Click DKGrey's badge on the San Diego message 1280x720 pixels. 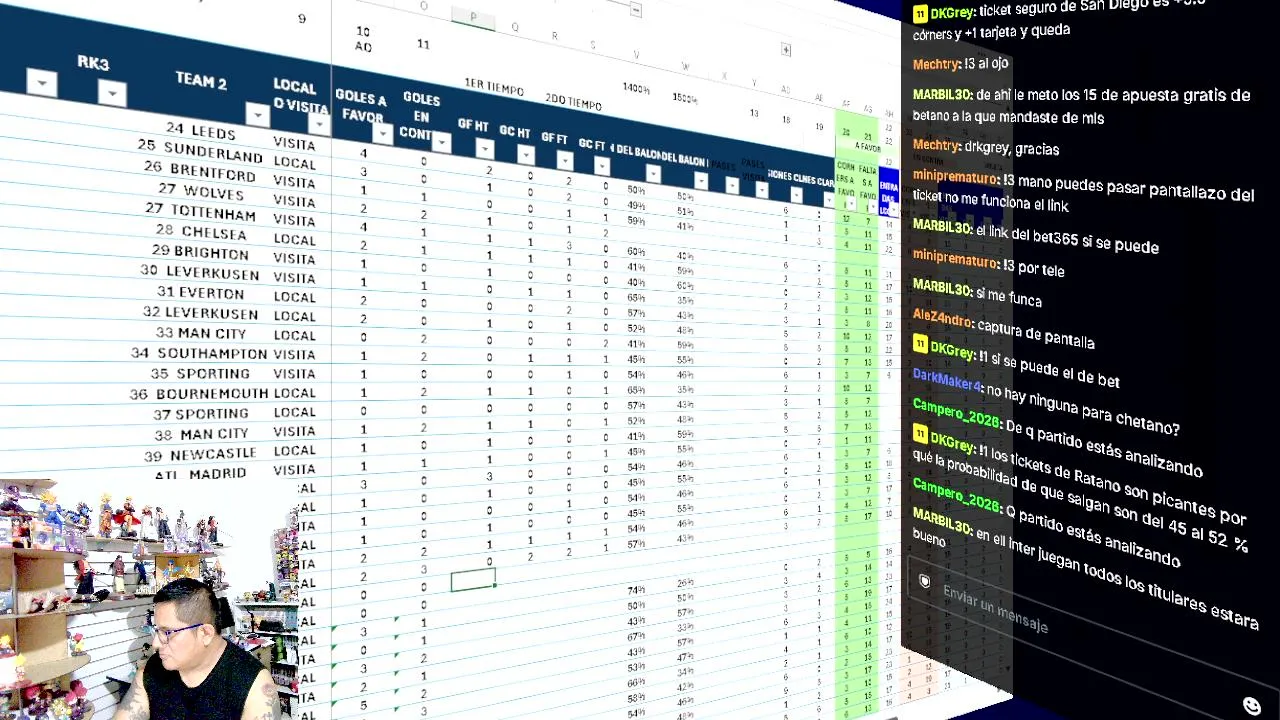coord(920,13)
